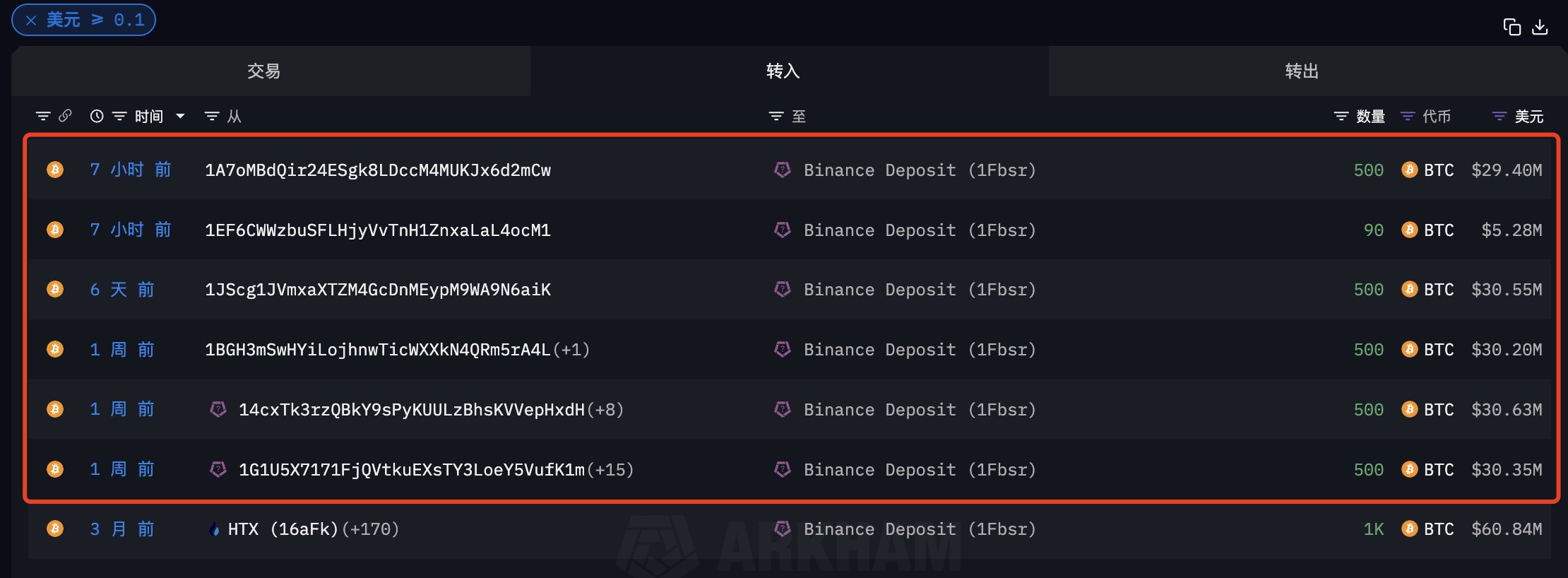The height and width of the screenshot is (578, 1568).
Task: Open the 时间 sort dropdown arrow
Action: pyautogui.click(x=181, y=115)
